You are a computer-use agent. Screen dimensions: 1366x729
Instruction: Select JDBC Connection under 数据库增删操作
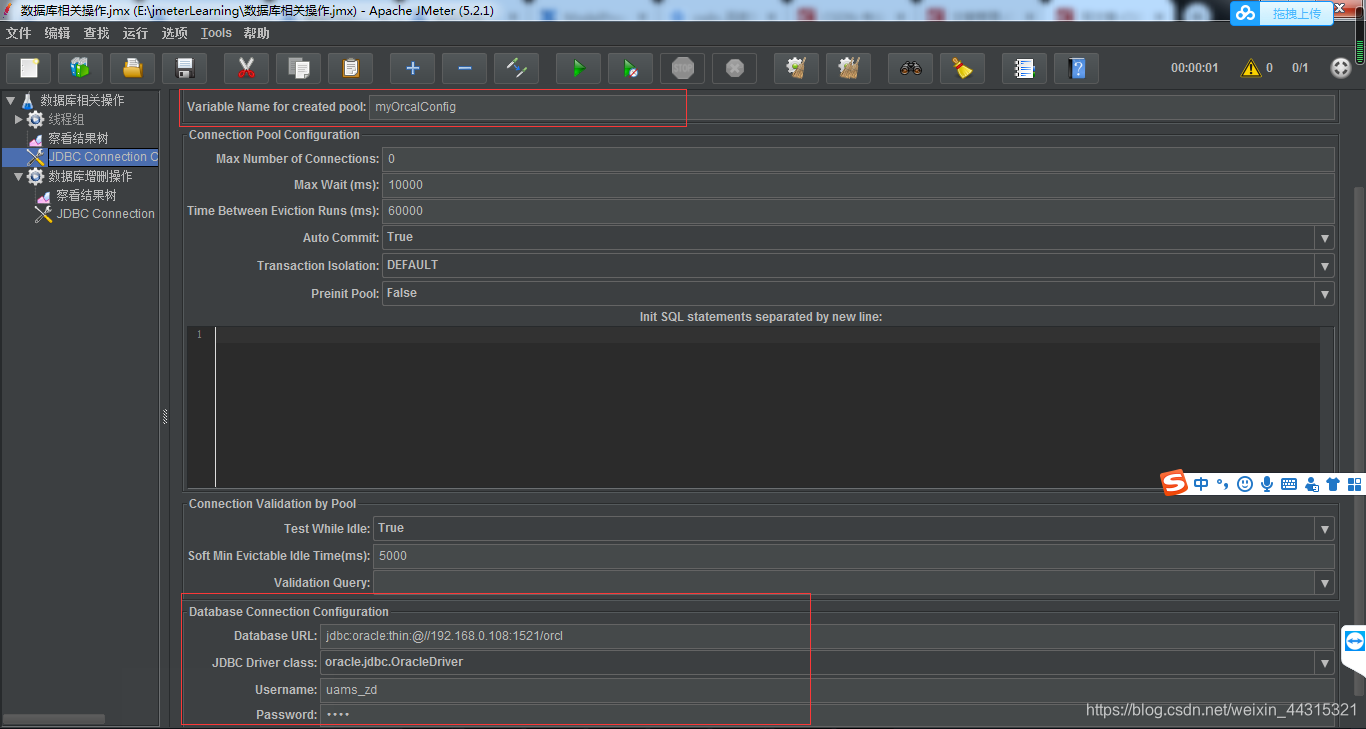coord(106,214)
